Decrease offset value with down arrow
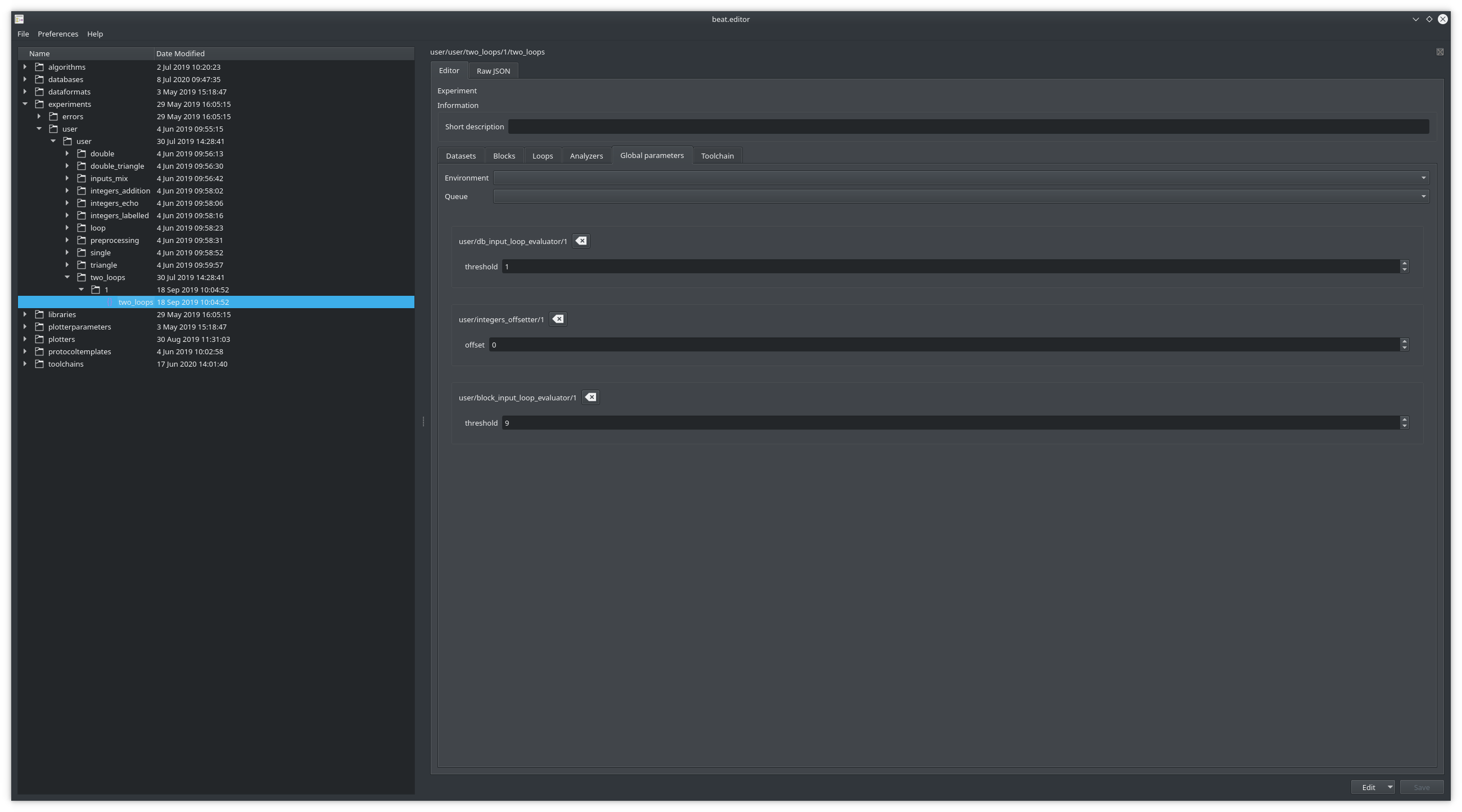The width and height of the screenshot is (1462, 812). [1404, 348]
